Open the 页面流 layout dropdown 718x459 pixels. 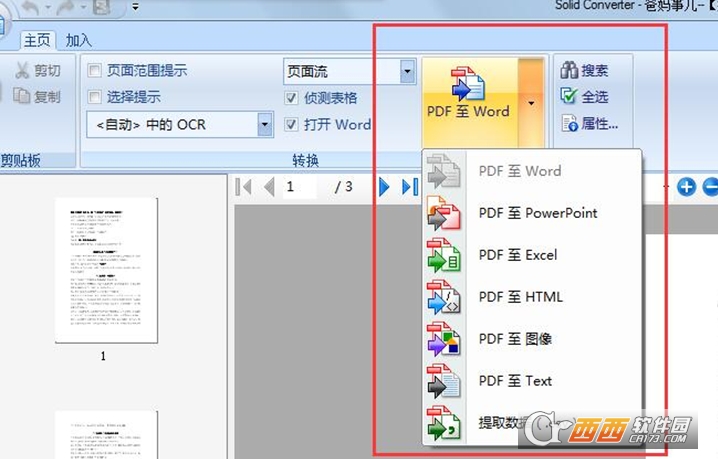tap(407, 71)
